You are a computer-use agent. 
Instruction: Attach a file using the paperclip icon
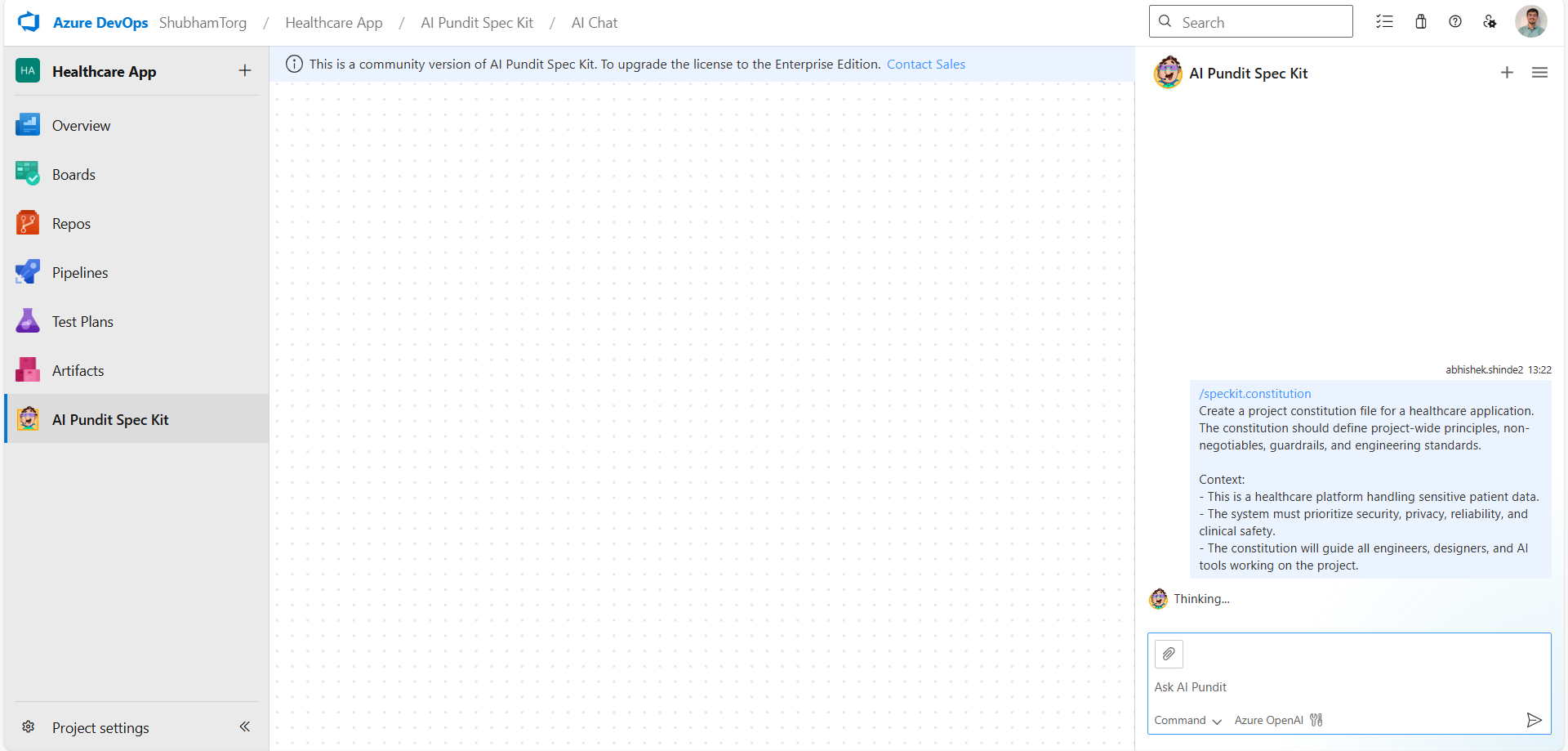(1169, 654)
